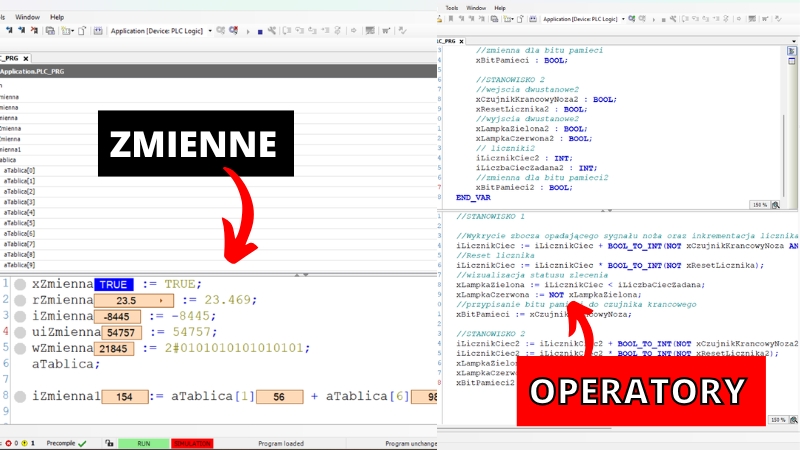Toggle breakpoint on line 2 rZmienna
The width and height of the screenshot is (800, 450).
point(20,301)
